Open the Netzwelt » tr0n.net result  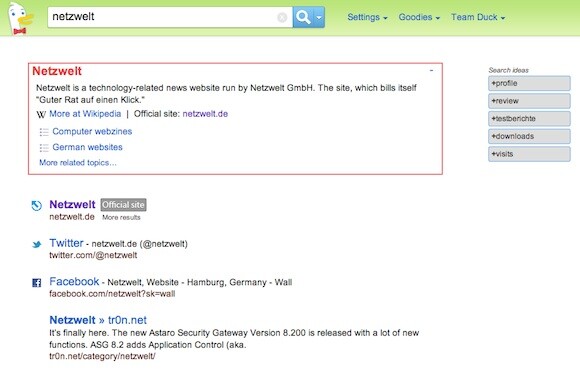(x=98, y=320)
